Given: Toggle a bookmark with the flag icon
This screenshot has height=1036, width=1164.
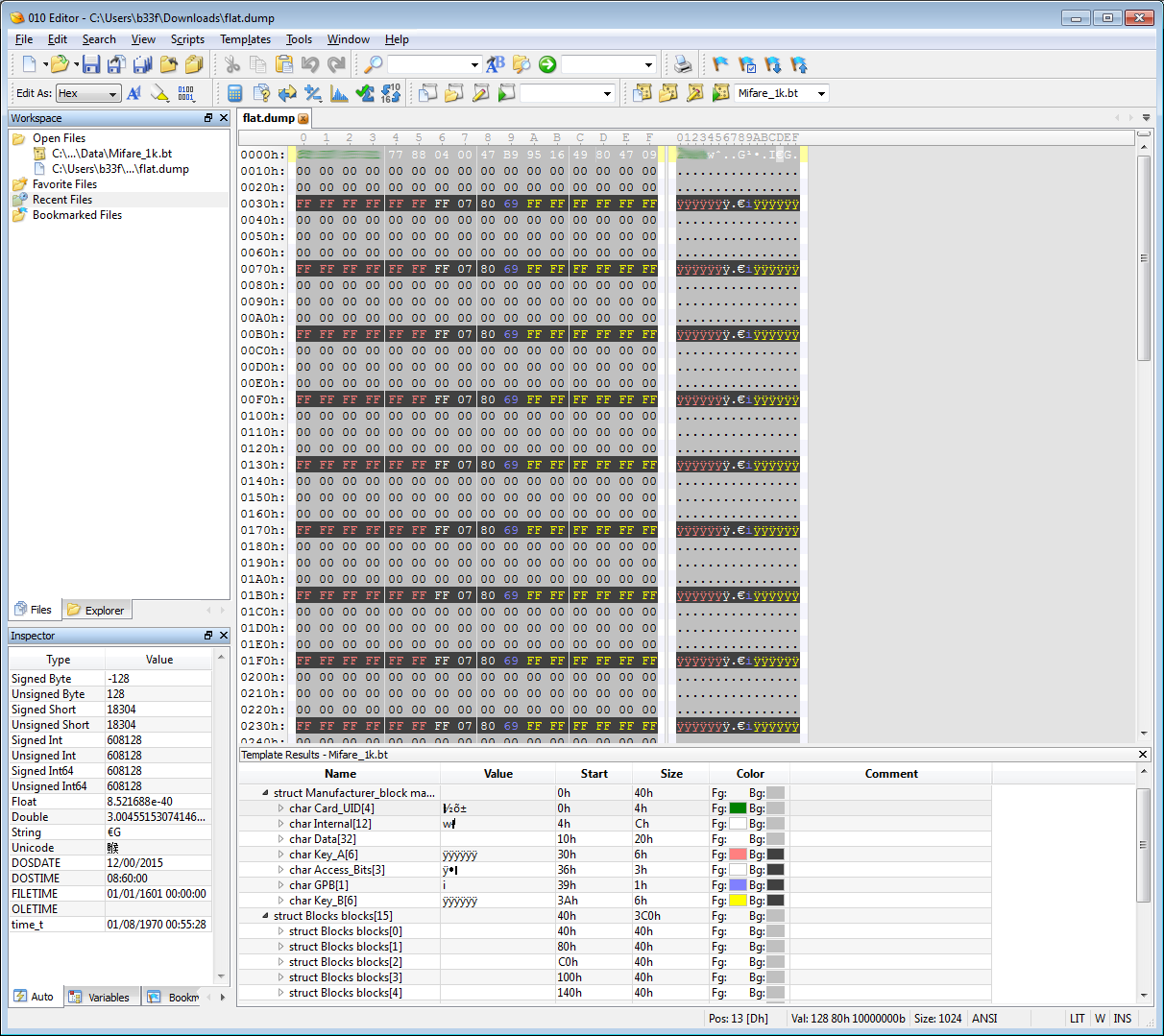Looking at the screenshot, I should (720, 64).
